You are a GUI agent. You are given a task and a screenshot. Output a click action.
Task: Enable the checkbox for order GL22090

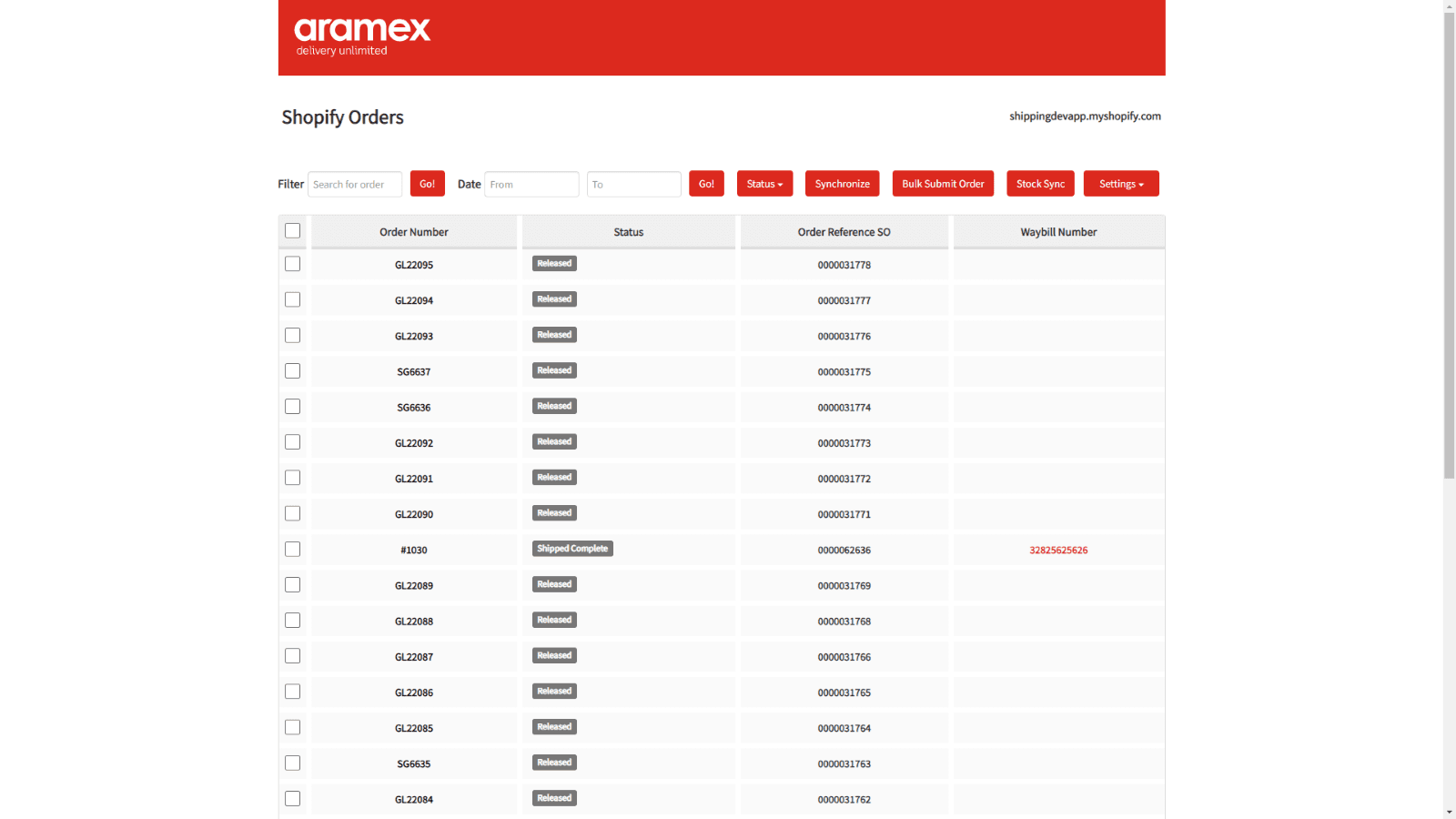(x=292, y=513)
